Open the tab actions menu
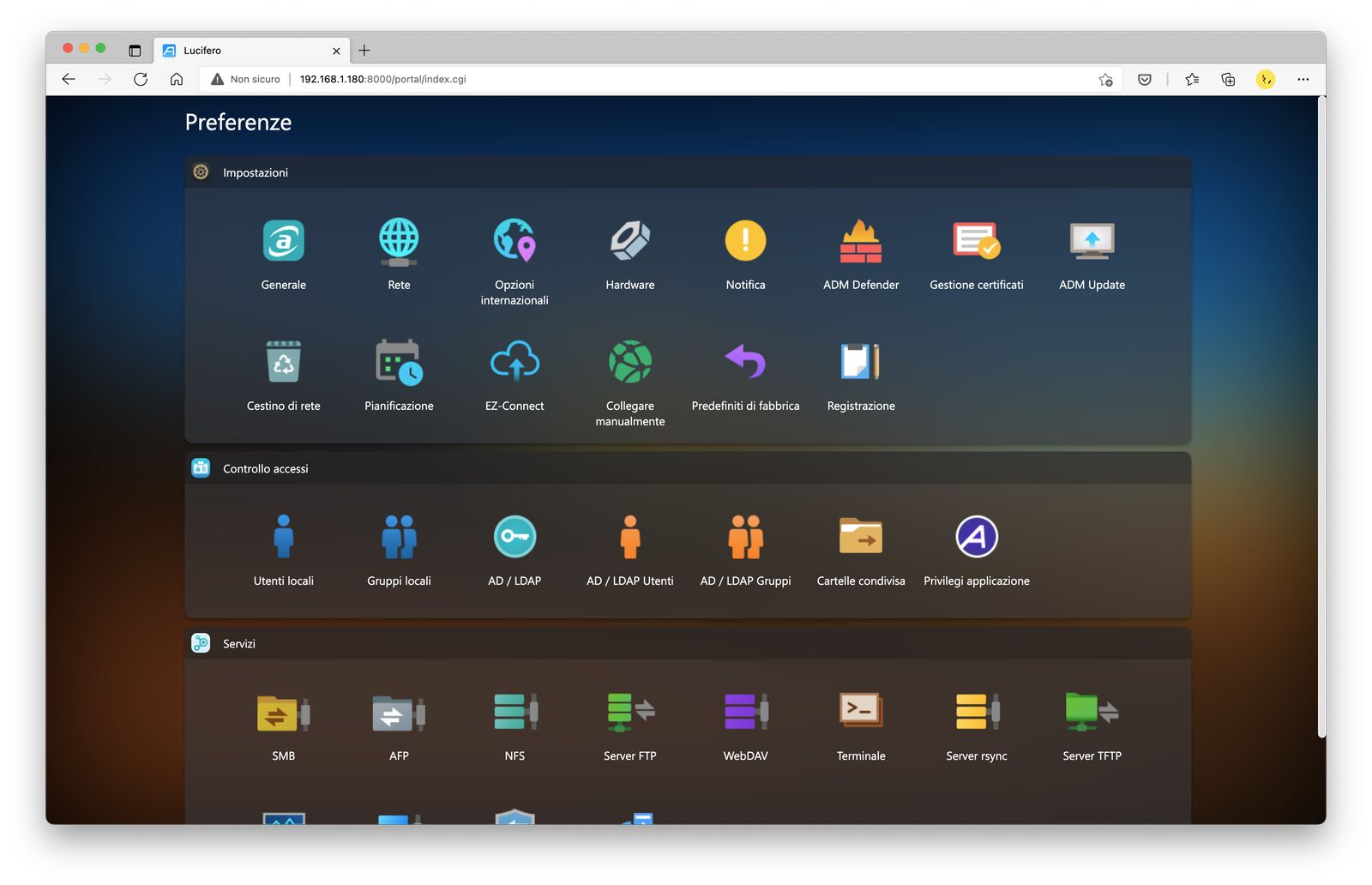Screen dimensions: 1372x885 [135, 51]
